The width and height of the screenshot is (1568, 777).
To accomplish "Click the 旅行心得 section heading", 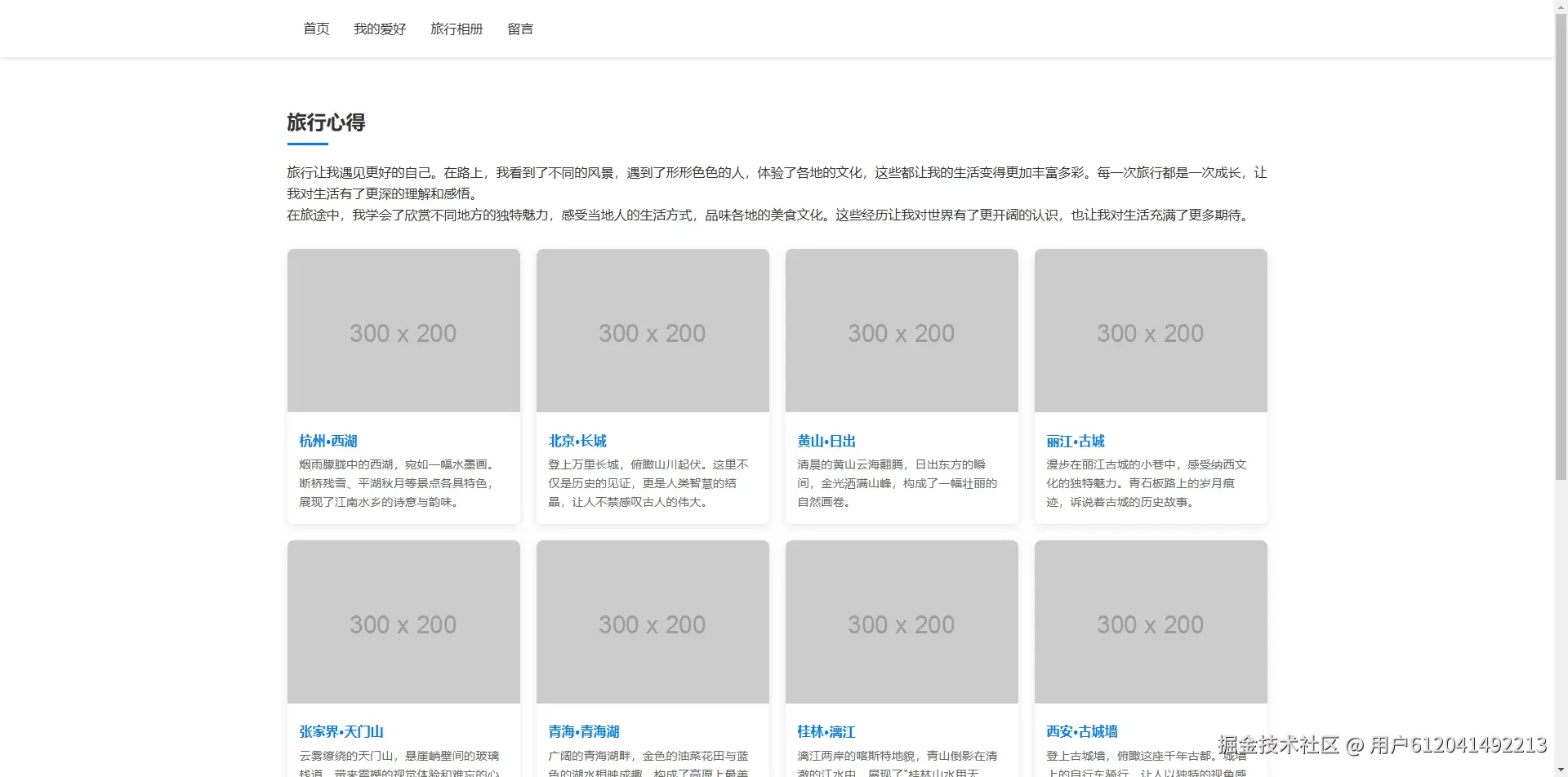I will click(326, 122).
